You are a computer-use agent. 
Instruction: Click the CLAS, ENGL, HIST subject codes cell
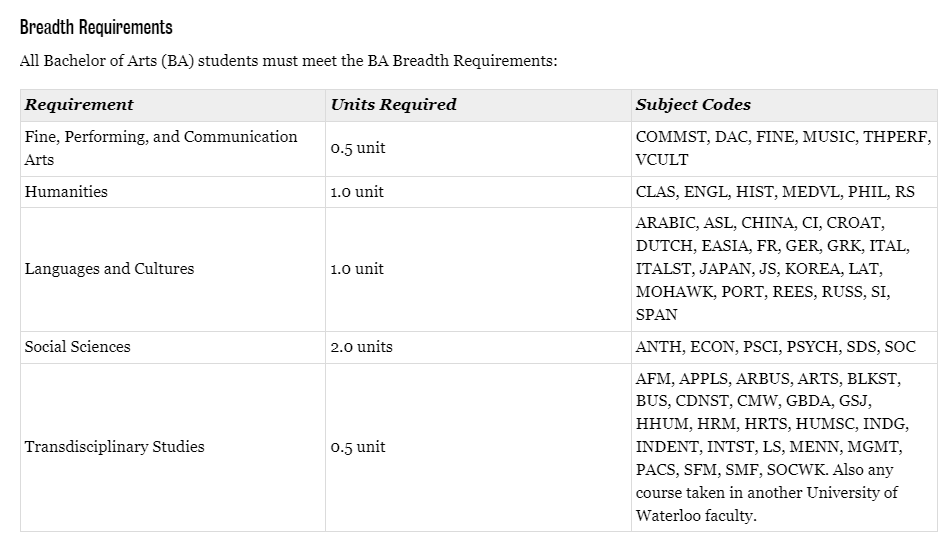pos(784,192)
